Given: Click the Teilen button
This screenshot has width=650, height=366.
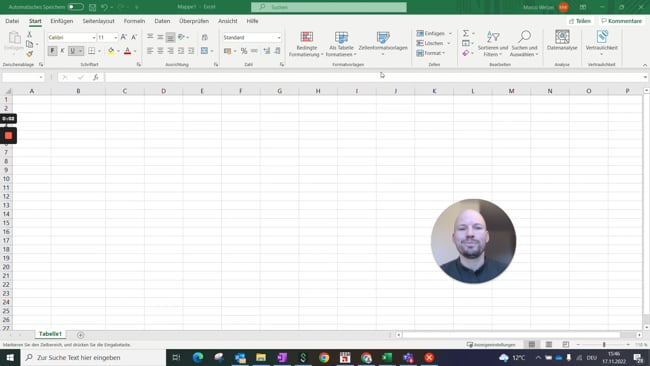Looking at the screenshot, I should pos(580,21).
